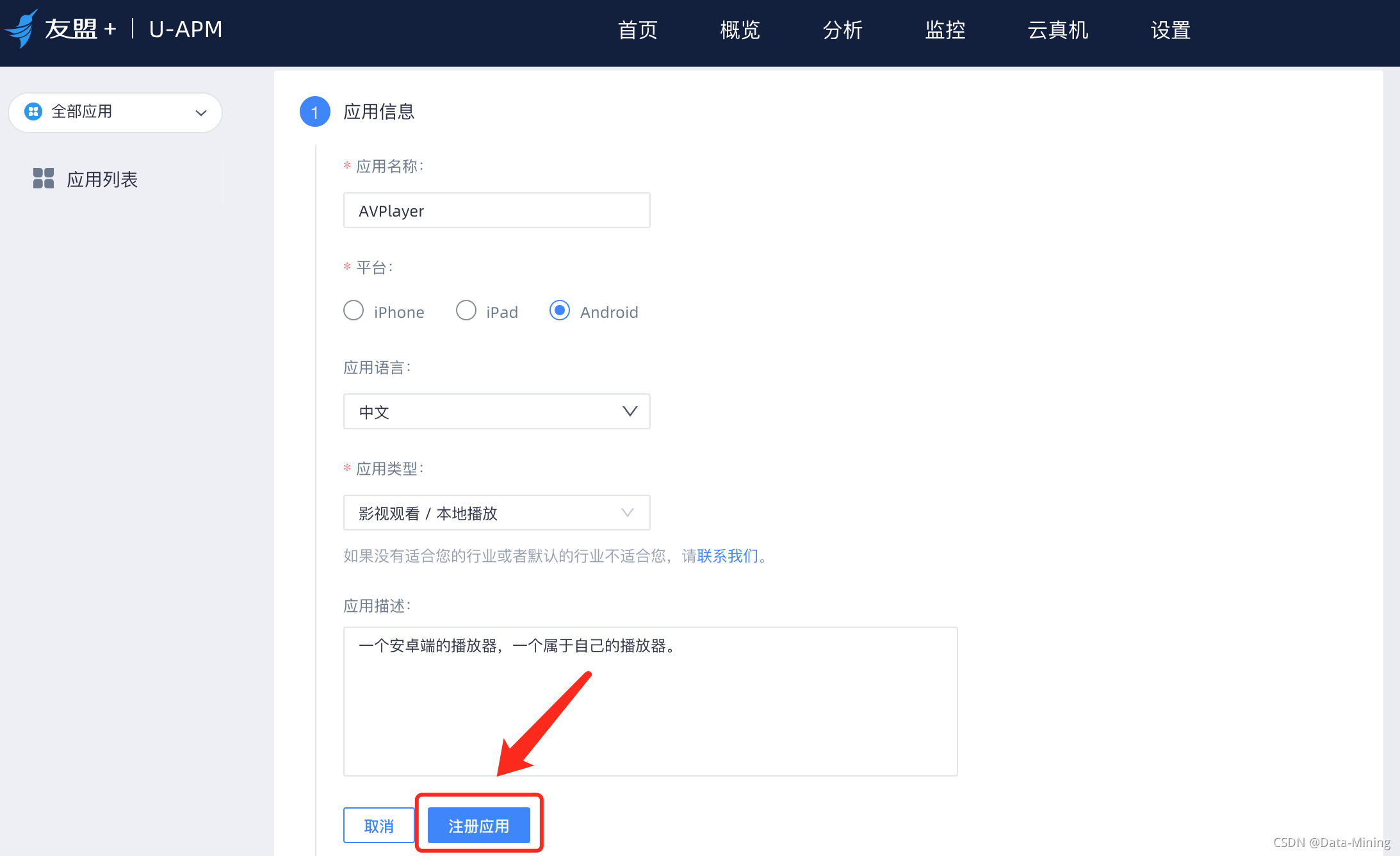Select the iPad platform radio button
This screenshot has height=856, width=1400.
(466, 311)
